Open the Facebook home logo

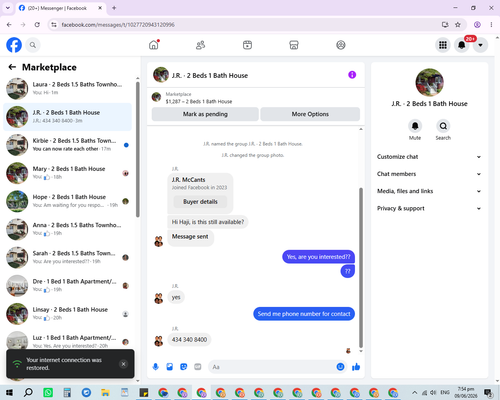(x=14, y=45)
